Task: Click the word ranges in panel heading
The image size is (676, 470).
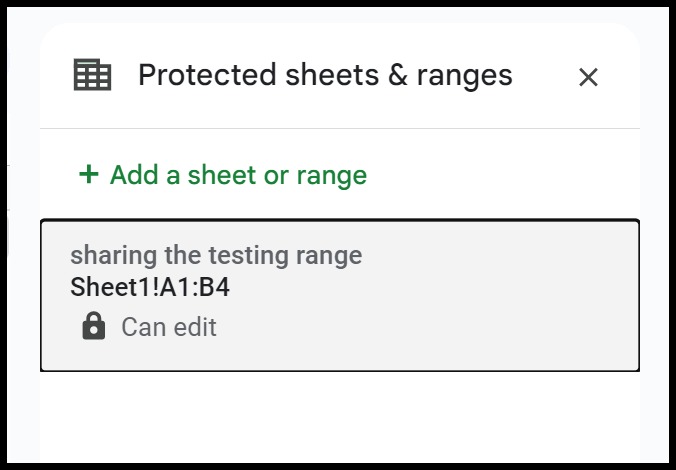Action: [x=465, y=77]
